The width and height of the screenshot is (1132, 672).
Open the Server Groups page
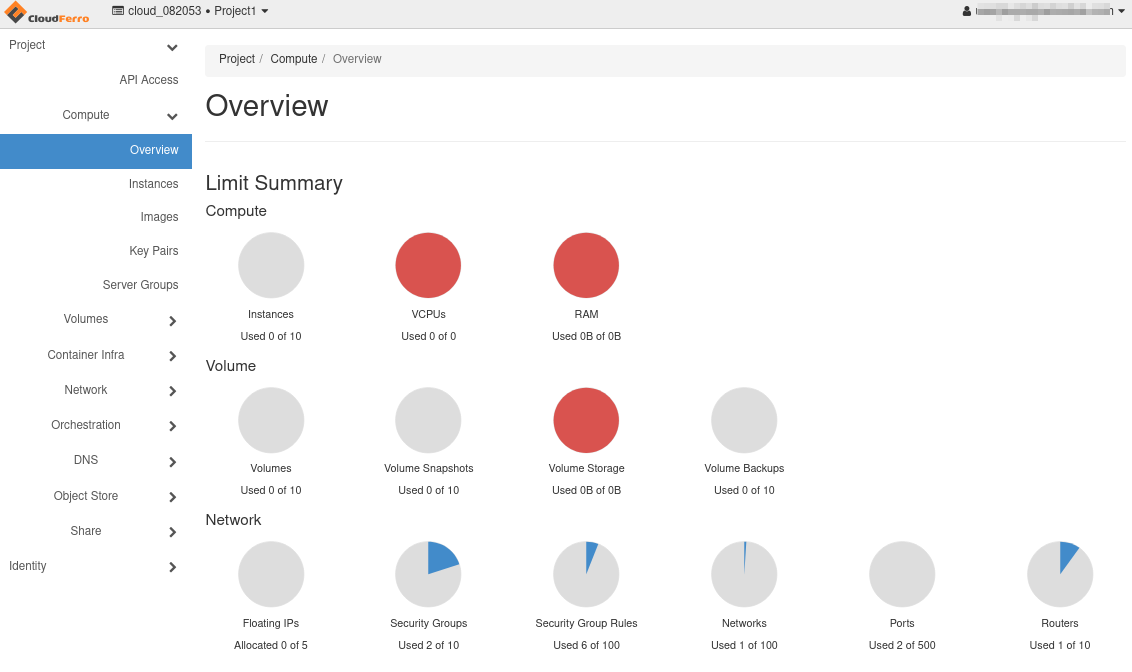point(140,285)
